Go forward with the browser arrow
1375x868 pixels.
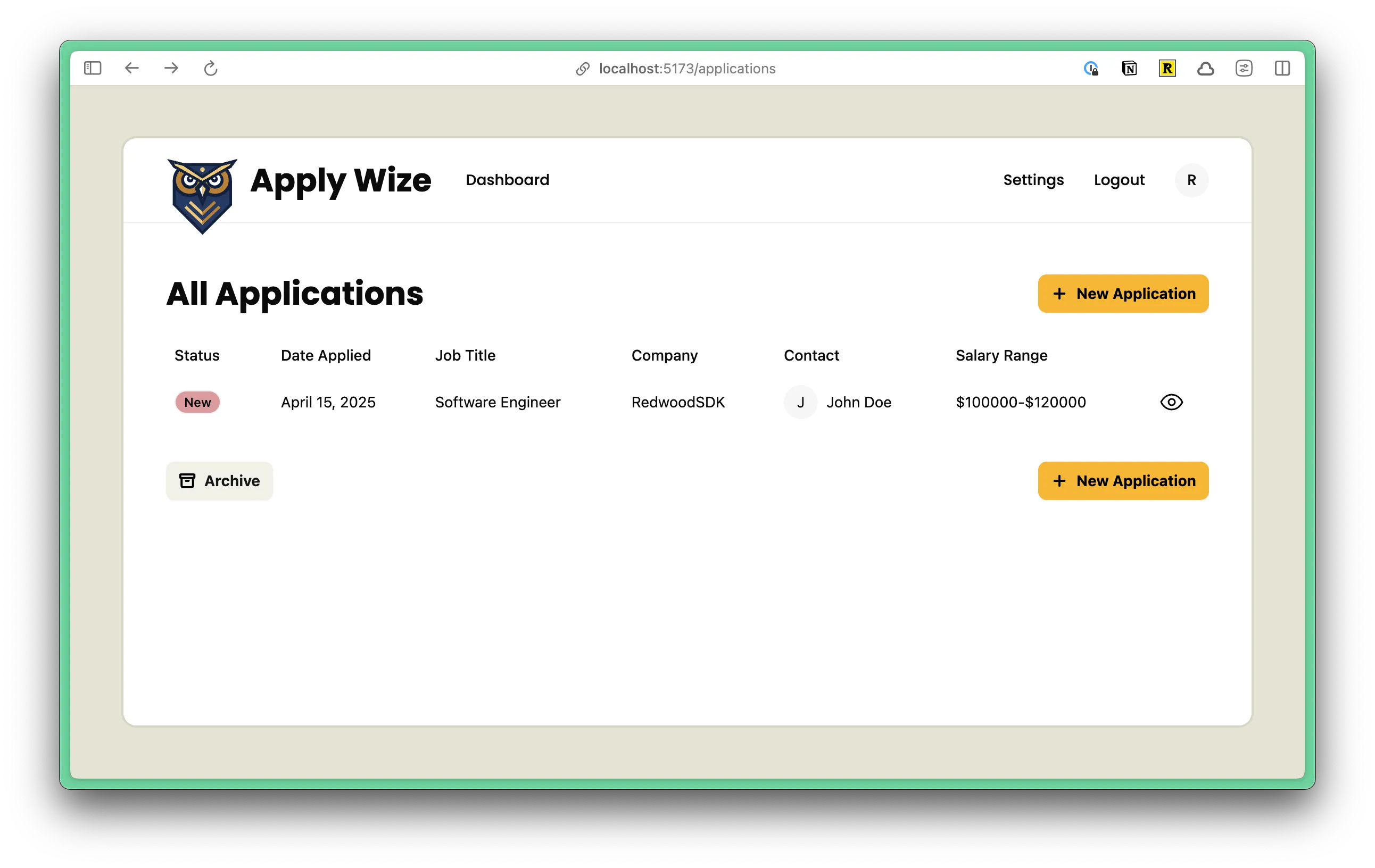tap(171, 69)
